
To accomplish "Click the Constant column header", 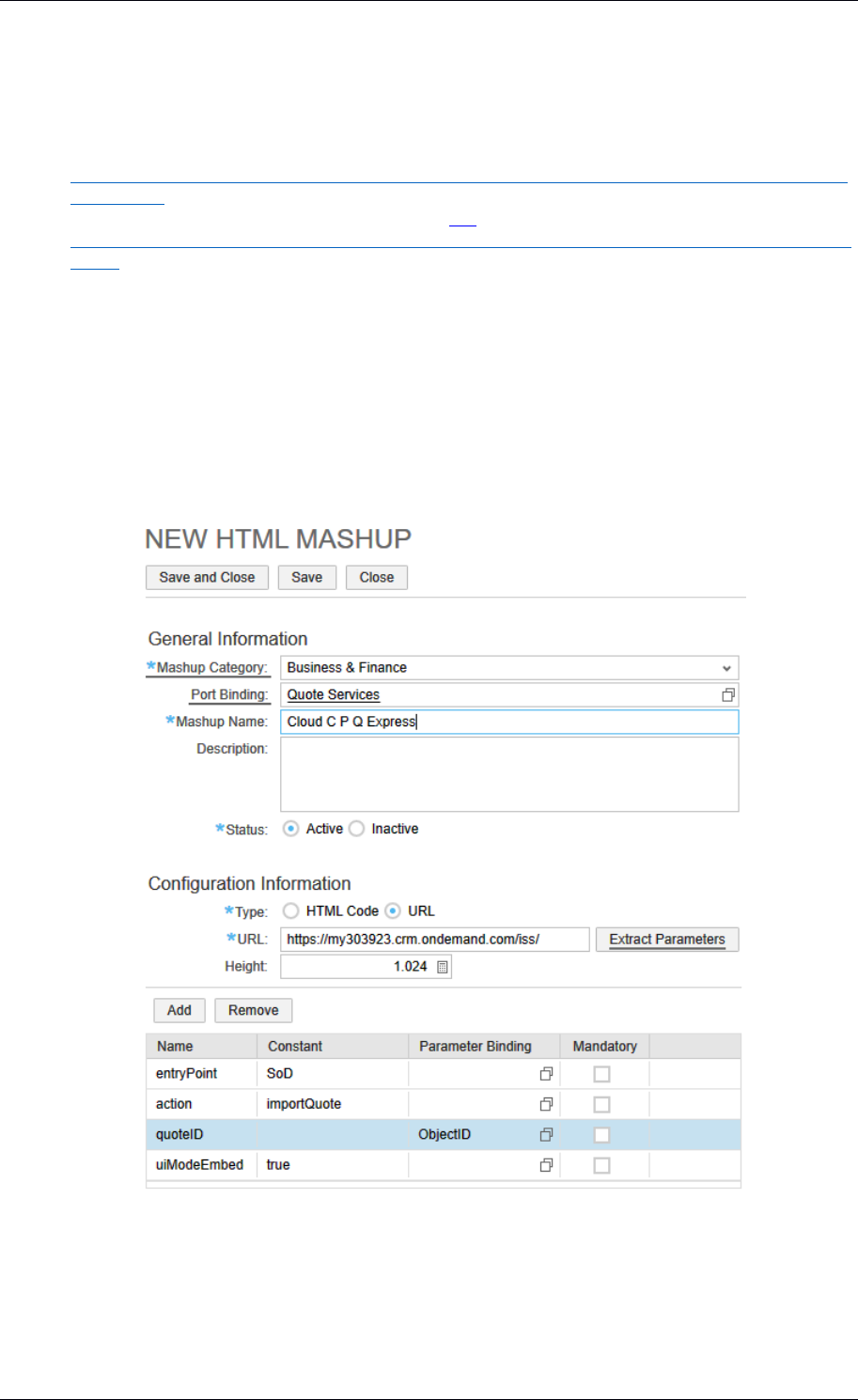I will (333, 1046).
